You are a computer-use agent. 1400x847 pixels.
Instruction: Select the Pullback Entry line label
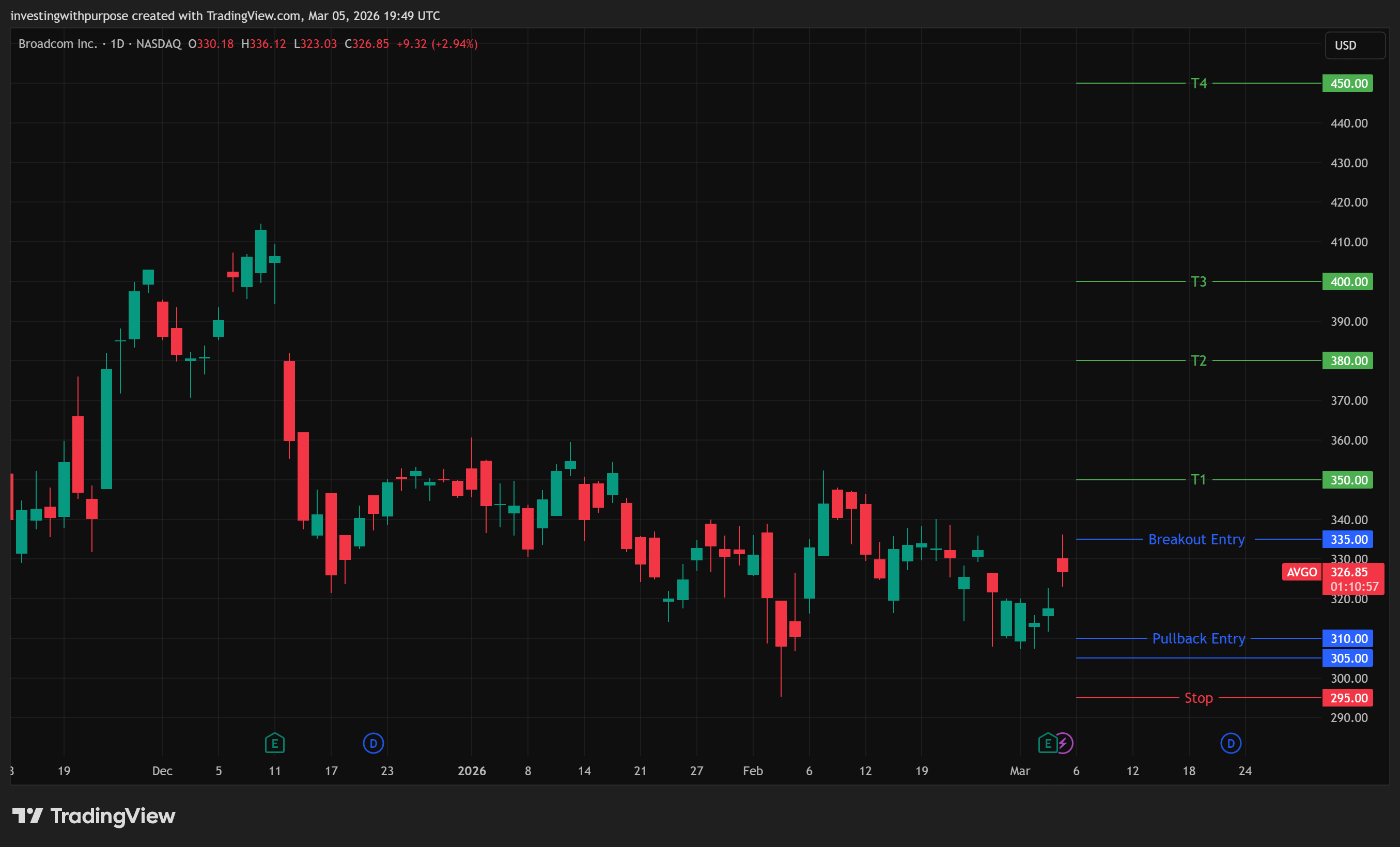pyautogui.click(x=1199, y=638)
